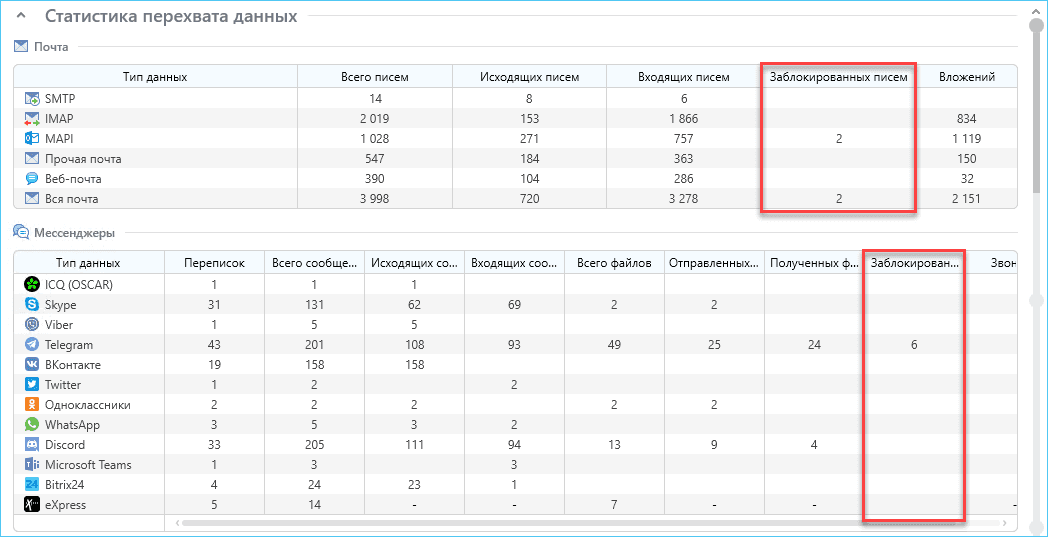Click the Веб-почта icon
The height and width of the screenshot is (537, 1048).
(32, 179)
